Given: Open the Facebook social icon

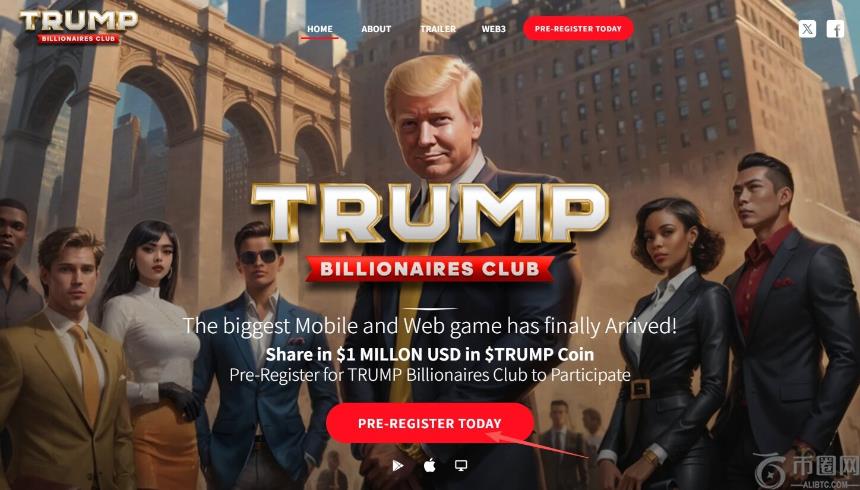Looking at the screenshot, I should coord(835,29).
